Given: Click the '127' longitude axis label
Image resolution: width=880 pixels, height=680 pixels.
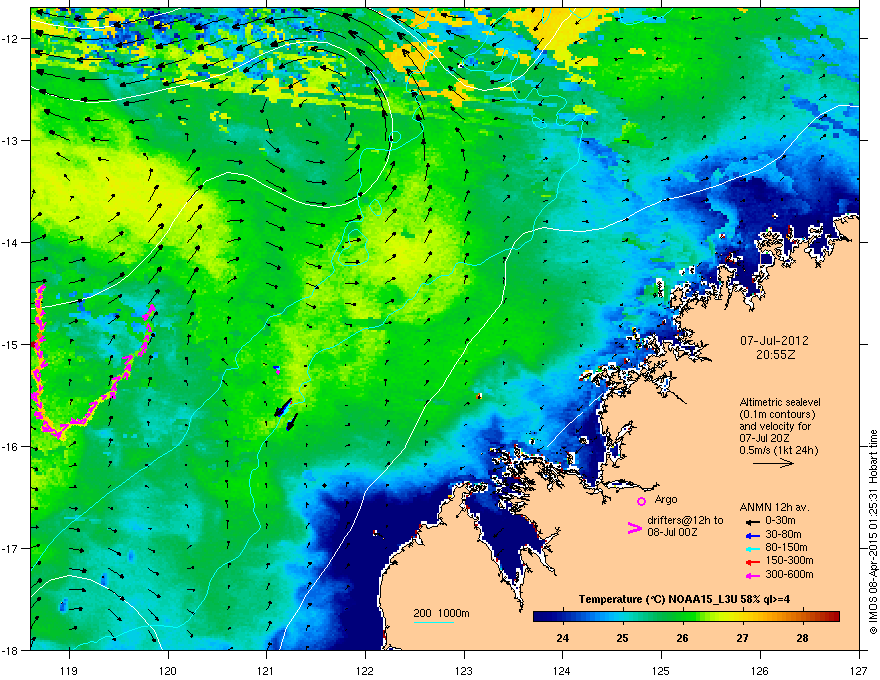Looking at the screenshot, I should [859, 670].
